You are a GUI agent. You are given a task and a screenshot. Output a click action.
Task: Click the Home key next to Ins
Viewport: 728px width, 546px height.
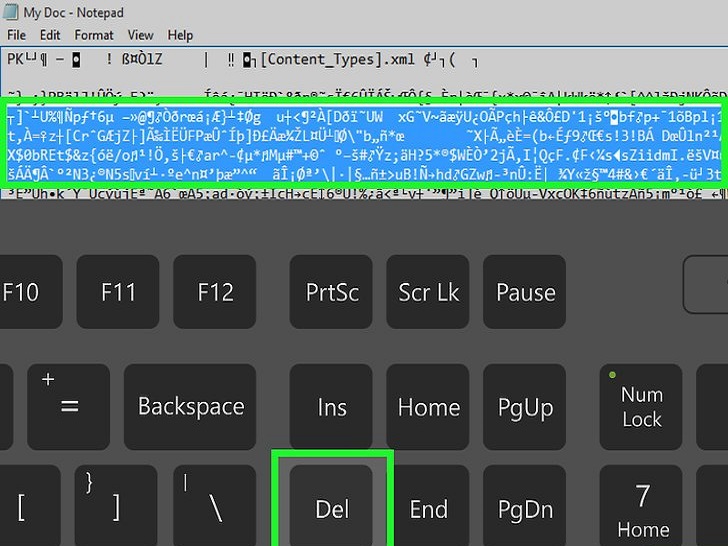click(x=428, y=407)
